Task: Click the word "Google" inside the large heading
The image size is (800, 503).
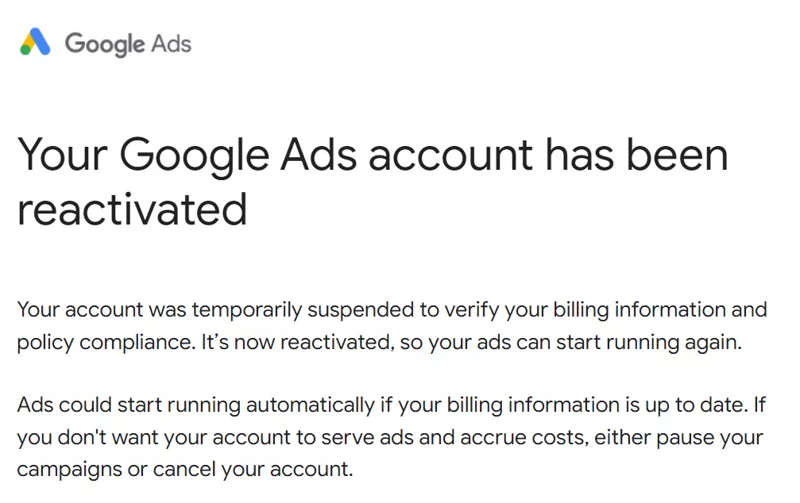Action: [194, 156]
